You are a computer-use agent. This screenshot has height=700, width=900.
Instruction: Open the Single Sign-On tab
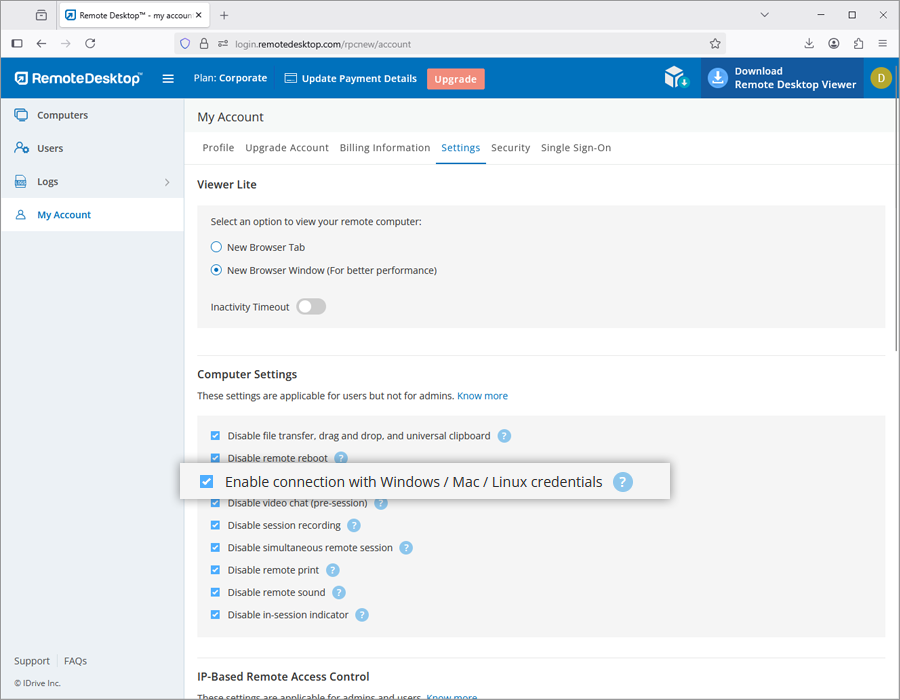576,148
